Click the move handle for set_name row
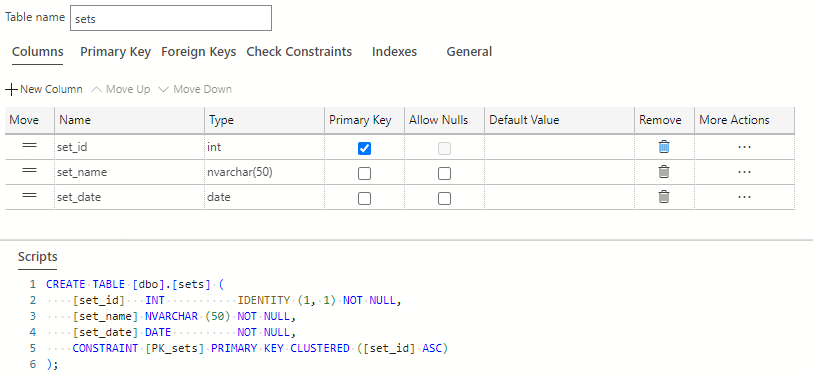Image resolution: width=813 pixels, height=375 pixels. [30, 170]
